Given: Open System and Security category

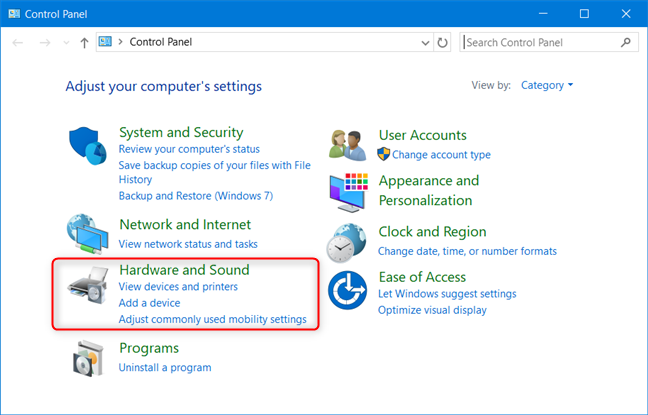Looking at the screenshot, I should [181, 132].
